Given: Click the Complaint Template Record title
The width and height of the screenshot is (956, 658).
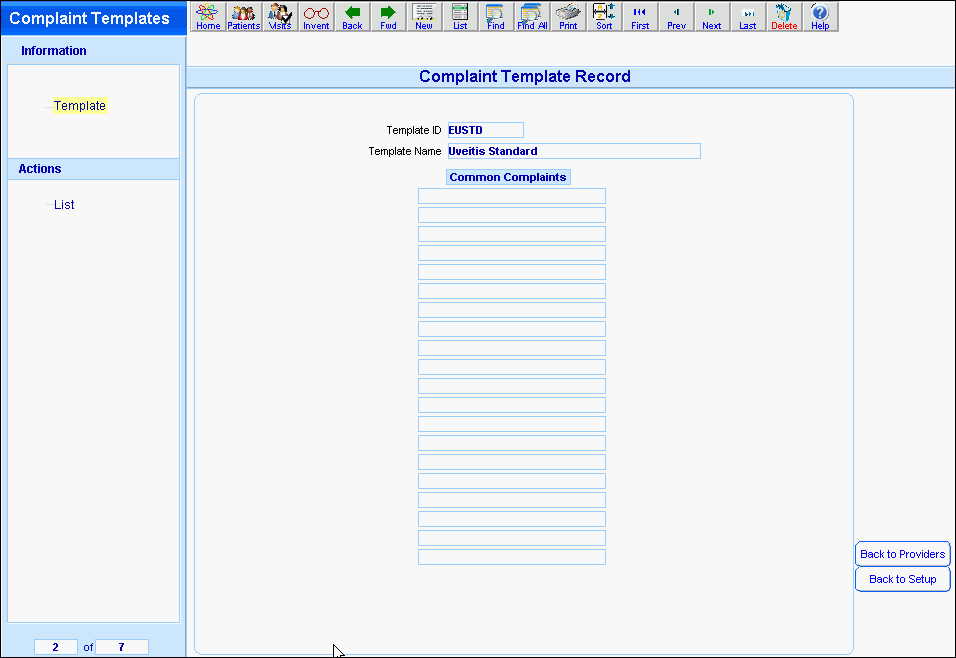Looking at the screenshot, I should click(524, 76).
